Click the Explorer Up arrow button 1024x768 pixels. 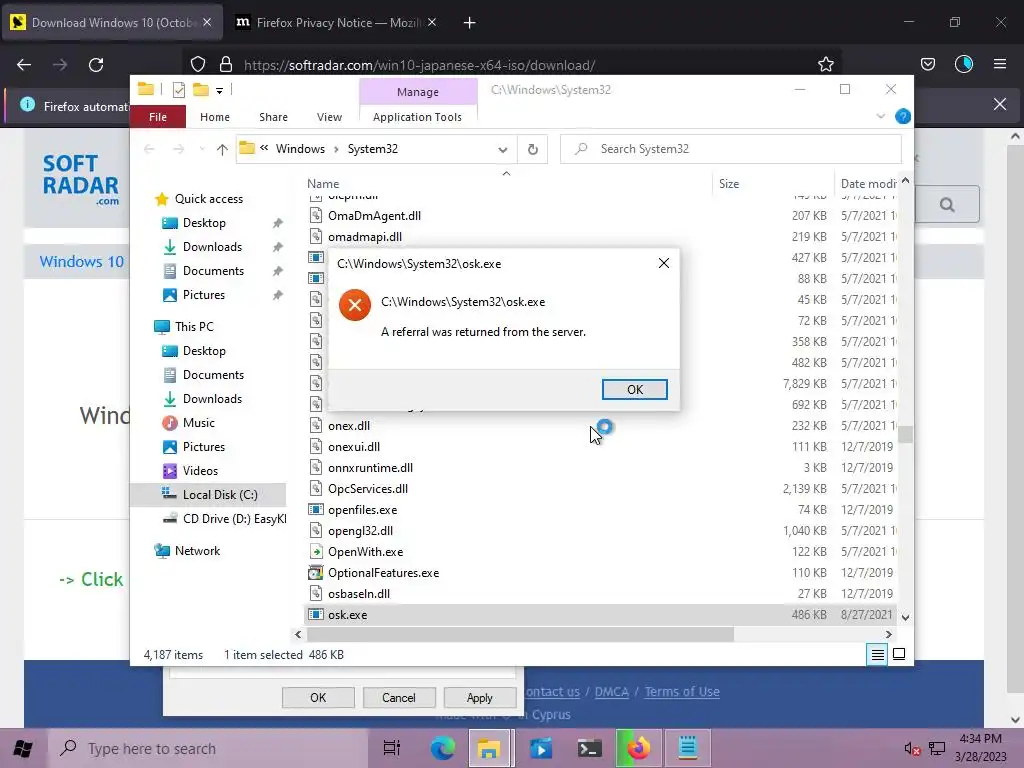pyautogui.click(x=222, y=149)
